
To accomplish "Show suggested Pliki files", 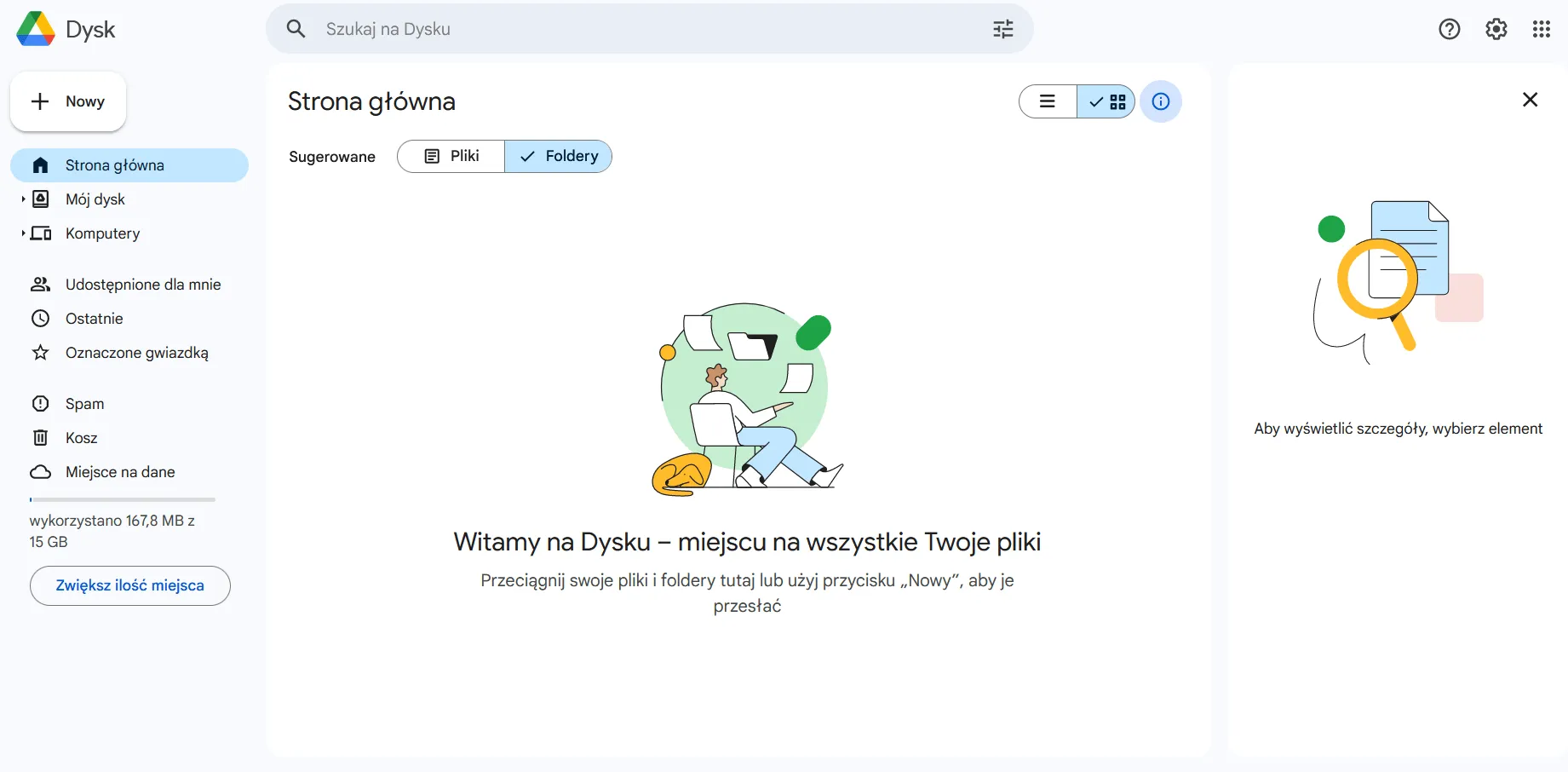I will [x=451, y=156].
